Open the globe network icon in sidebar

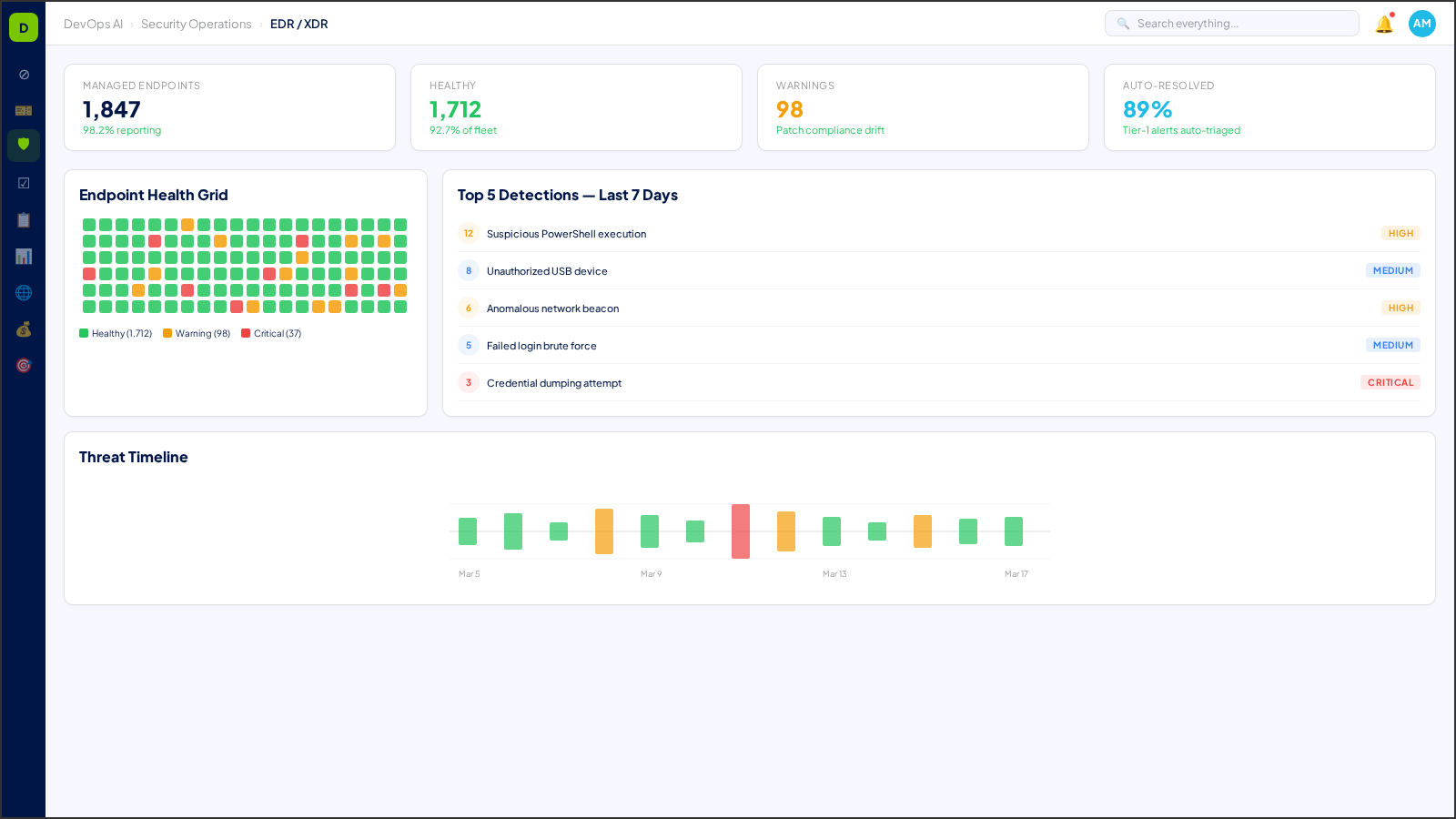tap(24, 292)
